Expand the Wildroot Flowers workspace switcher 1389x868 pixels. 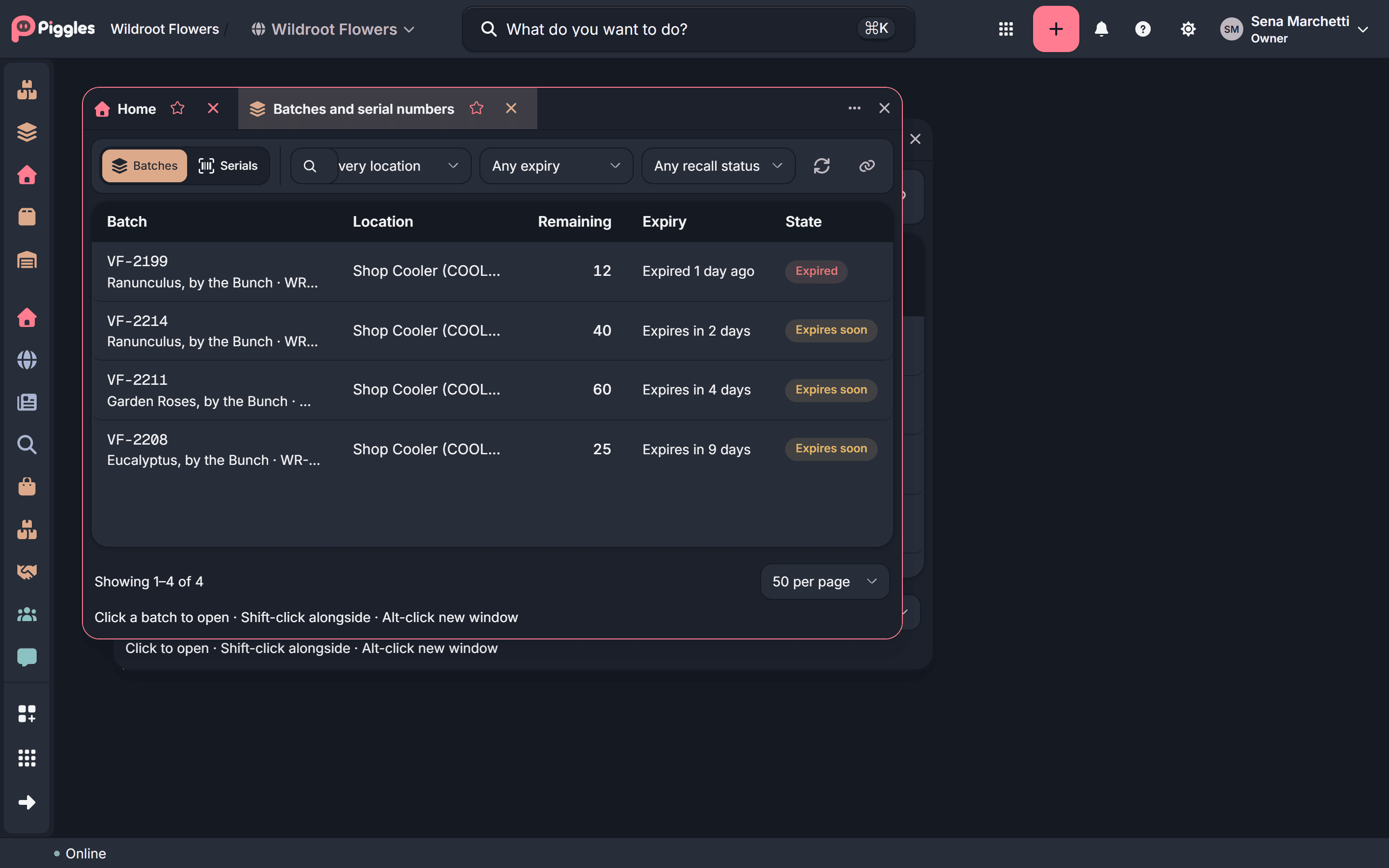[333, 29]
